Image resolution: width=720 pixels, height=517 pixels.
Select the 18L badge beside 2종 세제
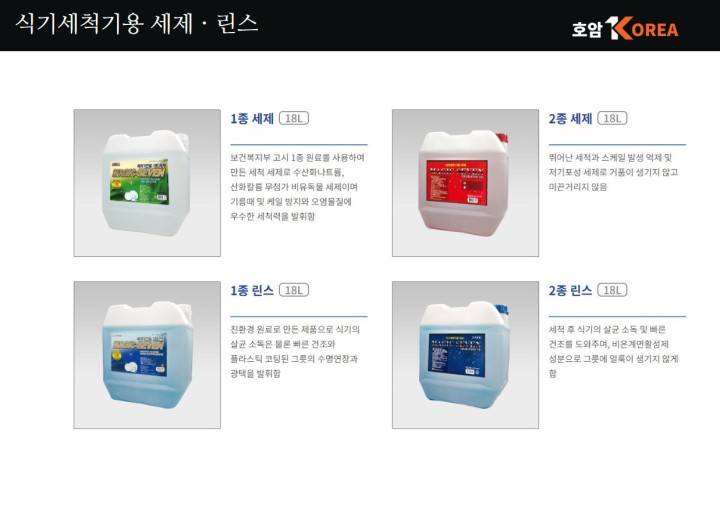pyautogui.click(x=612, y=118)
